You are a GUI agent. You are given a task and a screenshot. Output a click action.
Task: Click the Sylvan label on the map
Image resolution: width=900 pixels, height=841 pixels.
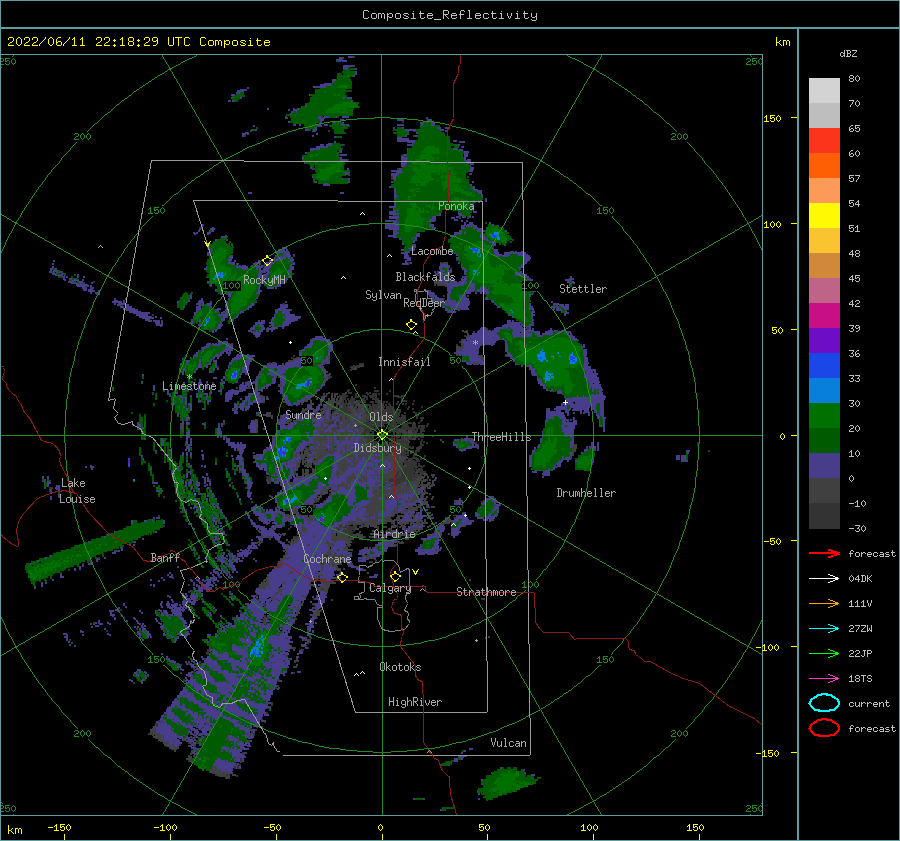tap(383, 295)
